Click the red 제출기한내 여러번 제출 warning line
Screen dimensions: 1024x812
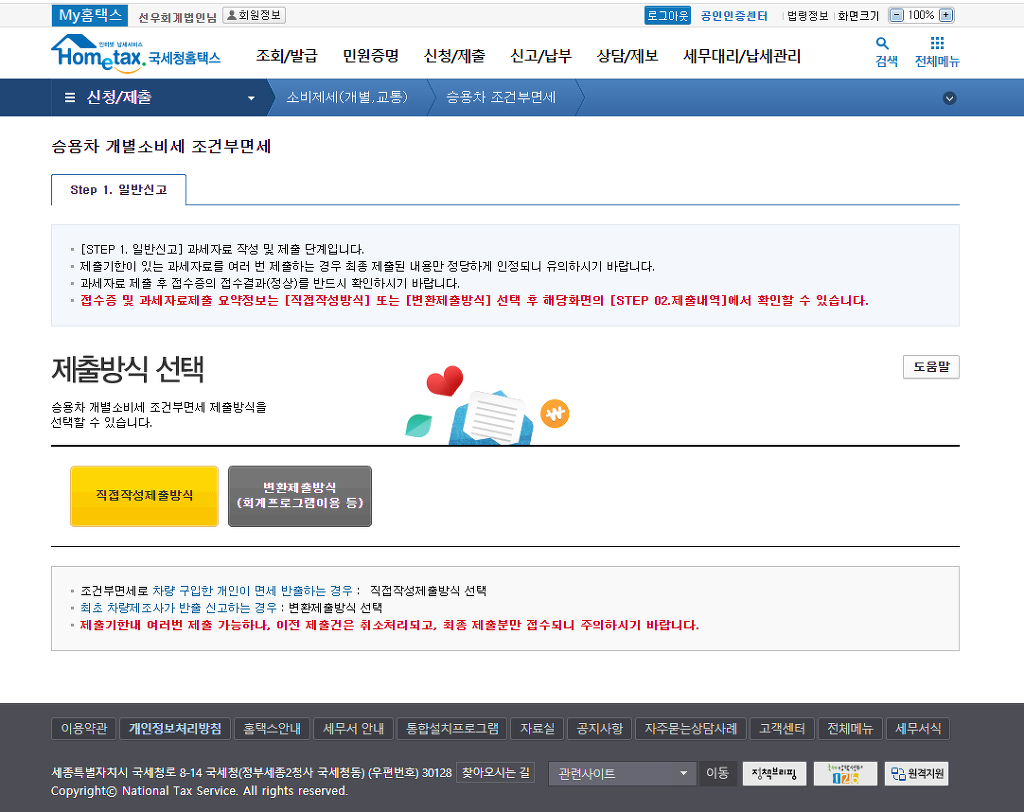389,625
